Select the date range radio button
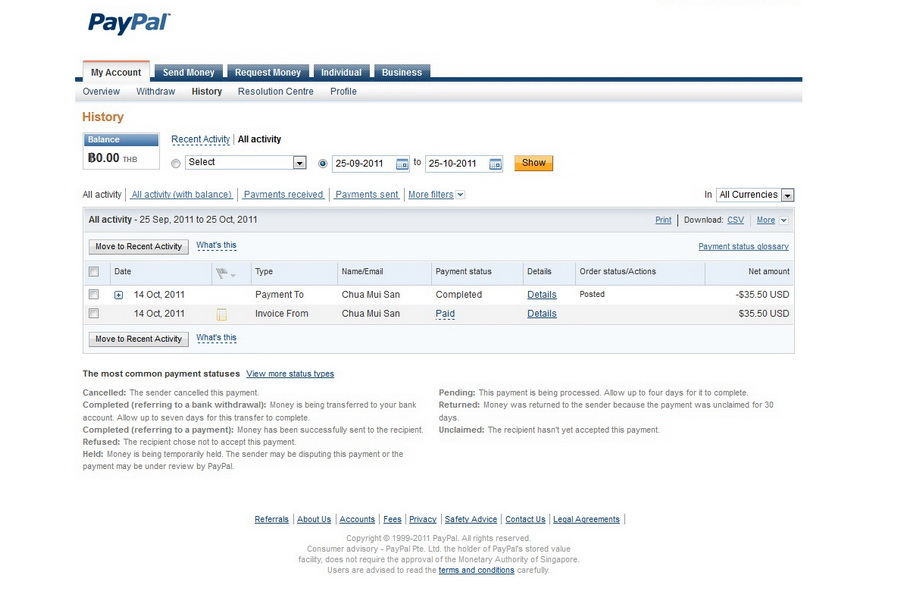 tap(323, 164)
